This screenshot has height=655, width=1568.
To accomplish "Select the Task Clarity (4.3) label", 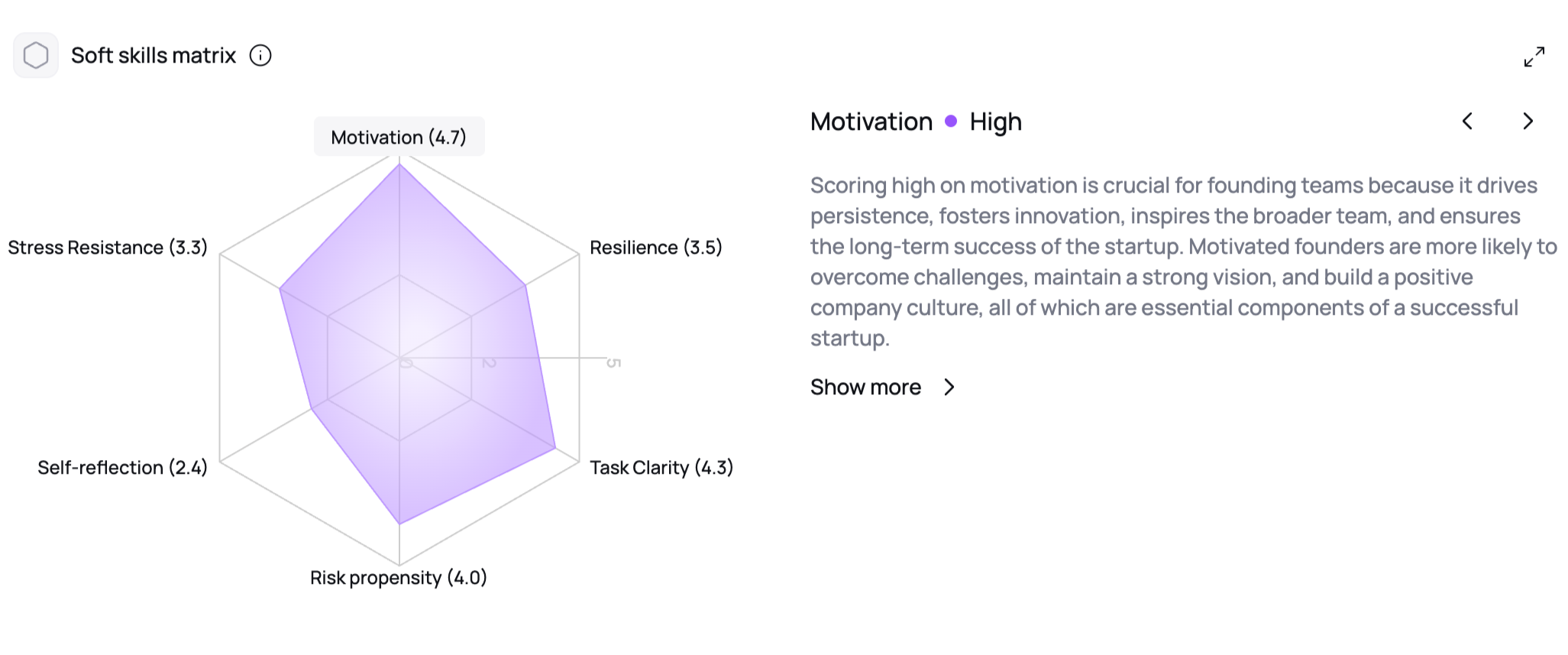I will [661, 468].
